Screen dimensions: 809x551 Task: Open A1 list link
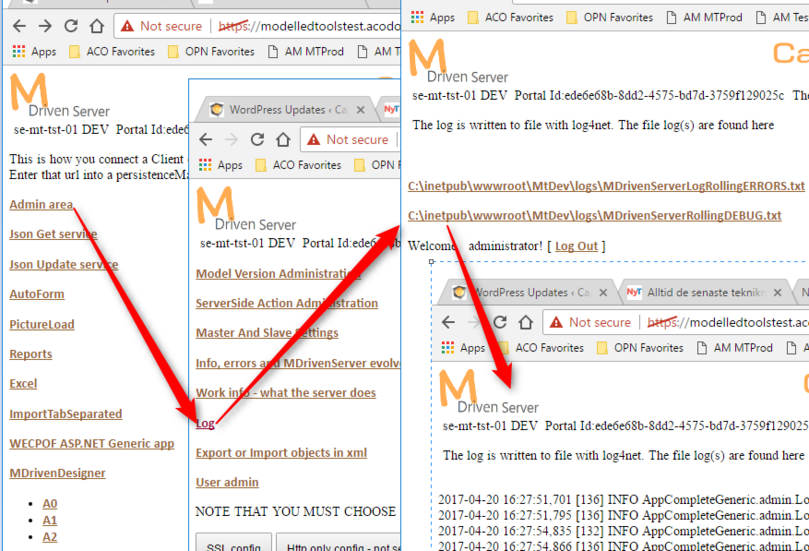pos(50,520)
